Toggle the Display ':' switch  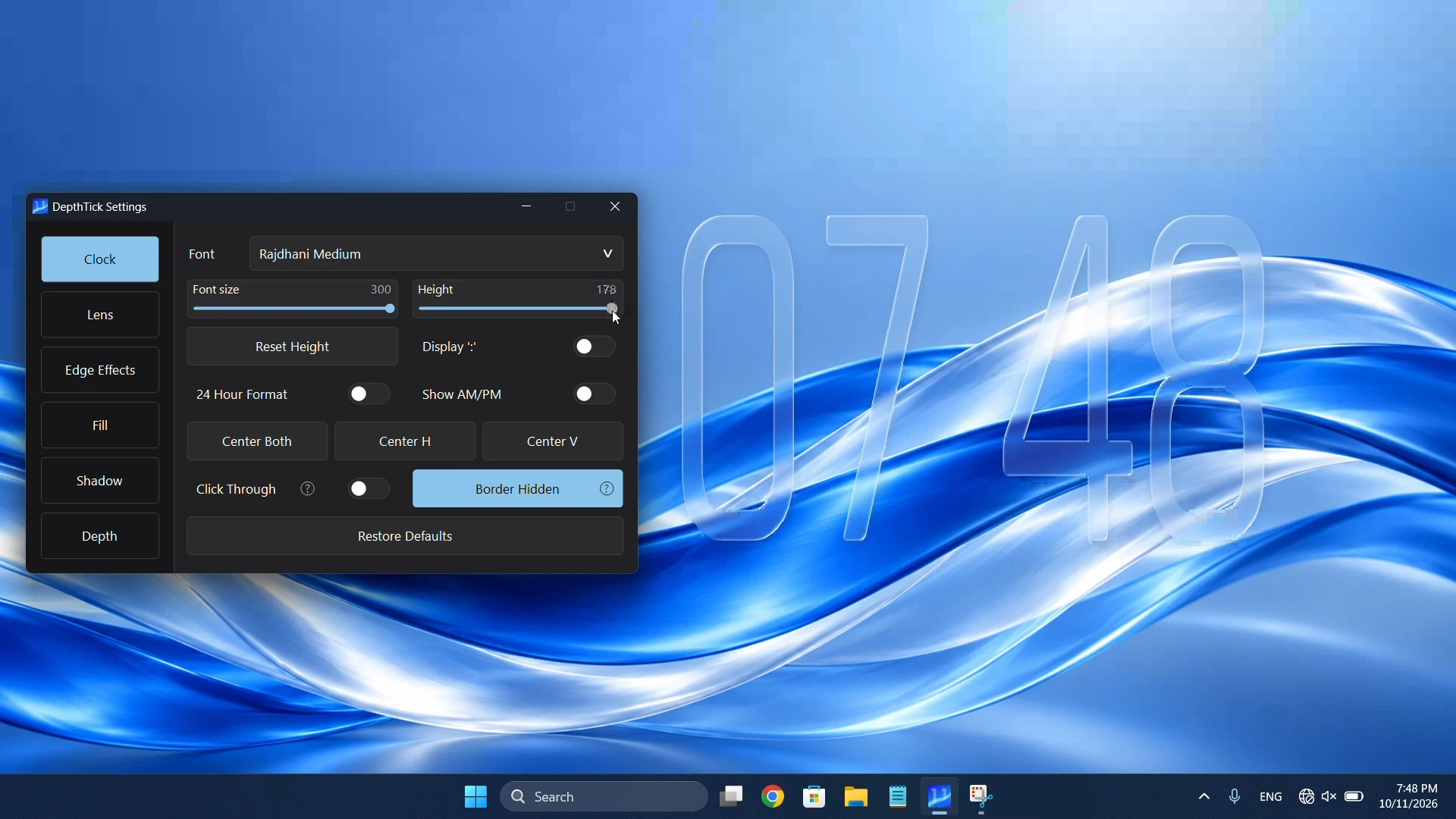pyautogui.click(x=595, y=347)
